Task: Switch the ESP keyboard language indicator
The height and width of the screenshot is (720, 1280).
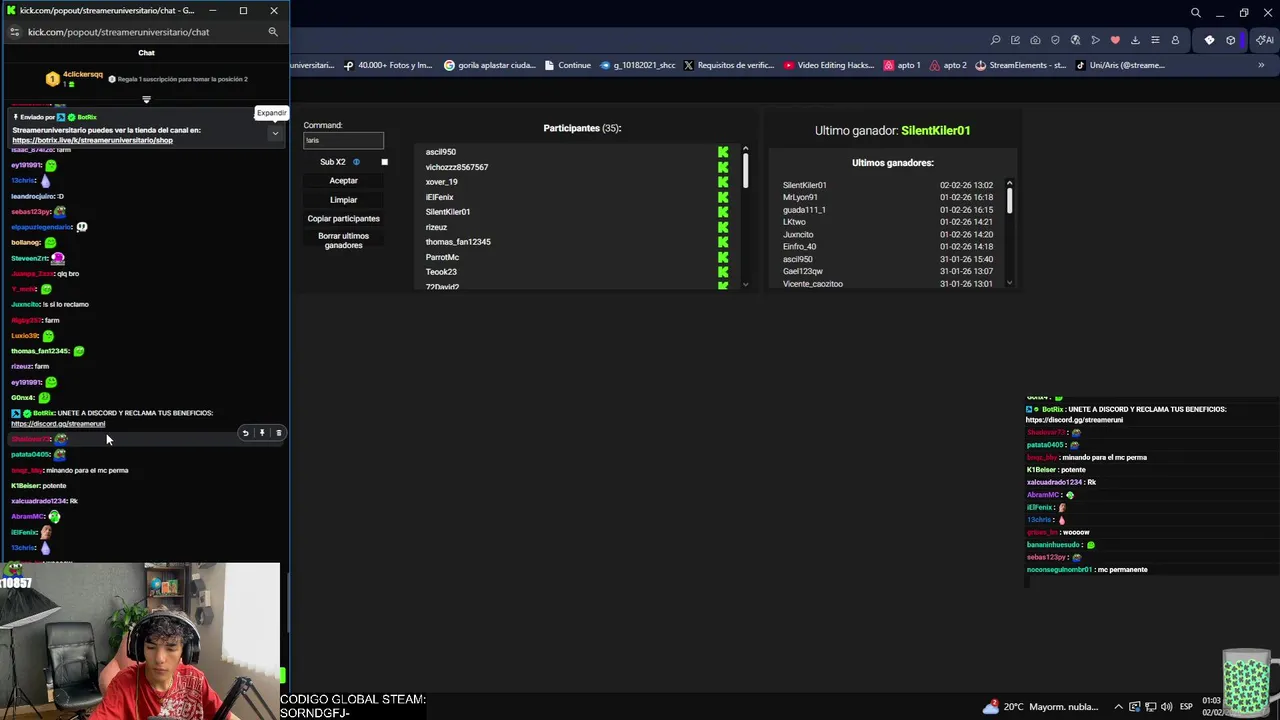Action: pos(1186,707)
